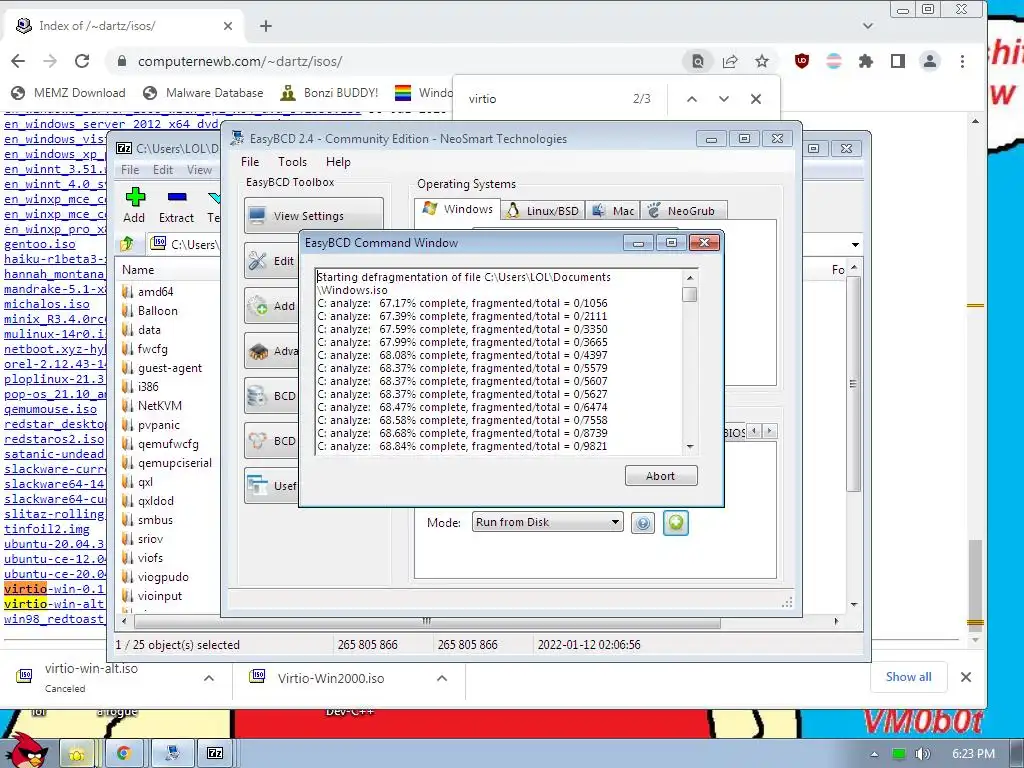The width and height of the screenshot is (1024, 768).
Task: Open EasyBCD Tools menu
Action: click(292, 162)
